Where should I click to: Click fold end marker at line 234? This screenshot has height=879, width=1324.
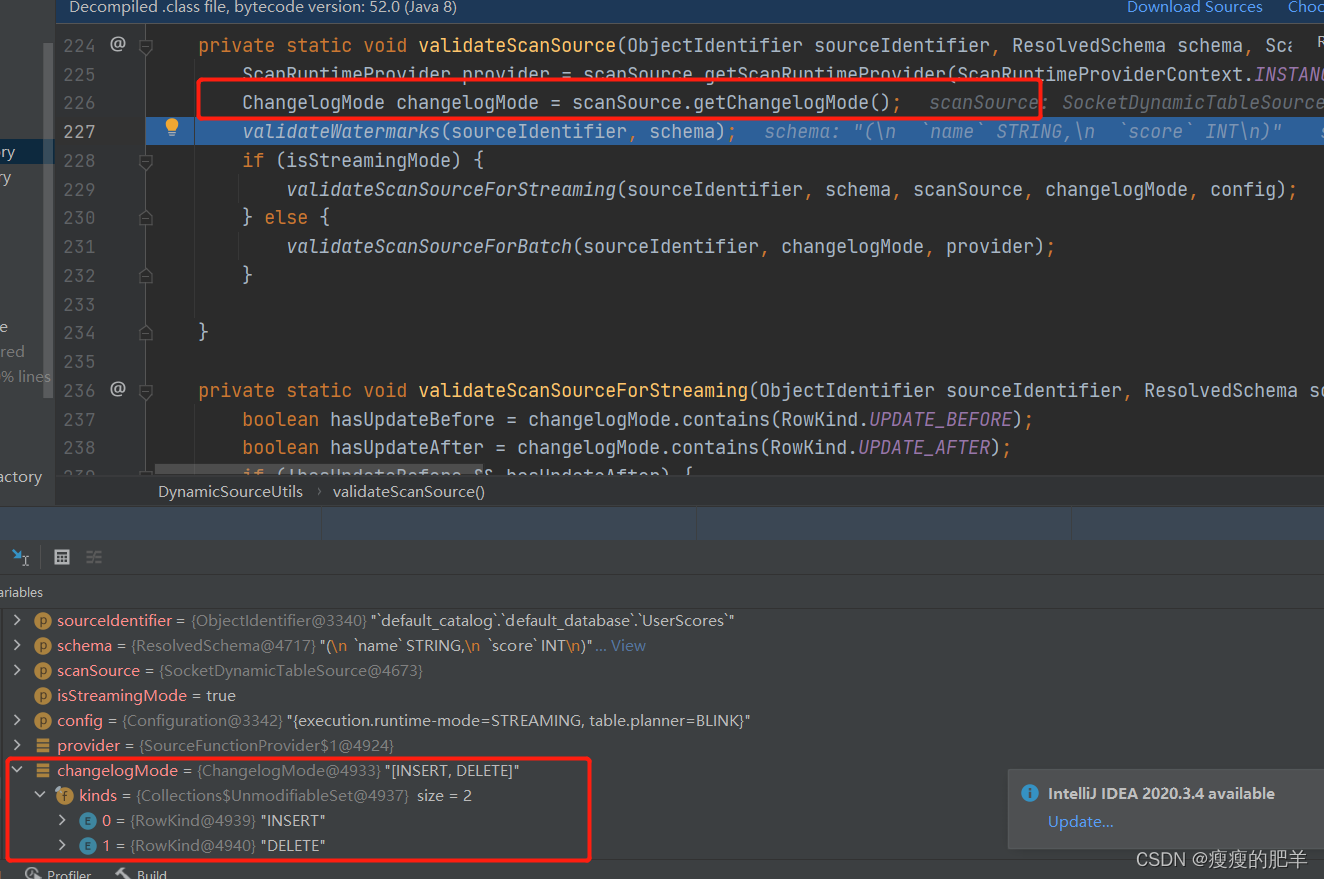click(146, 332)
